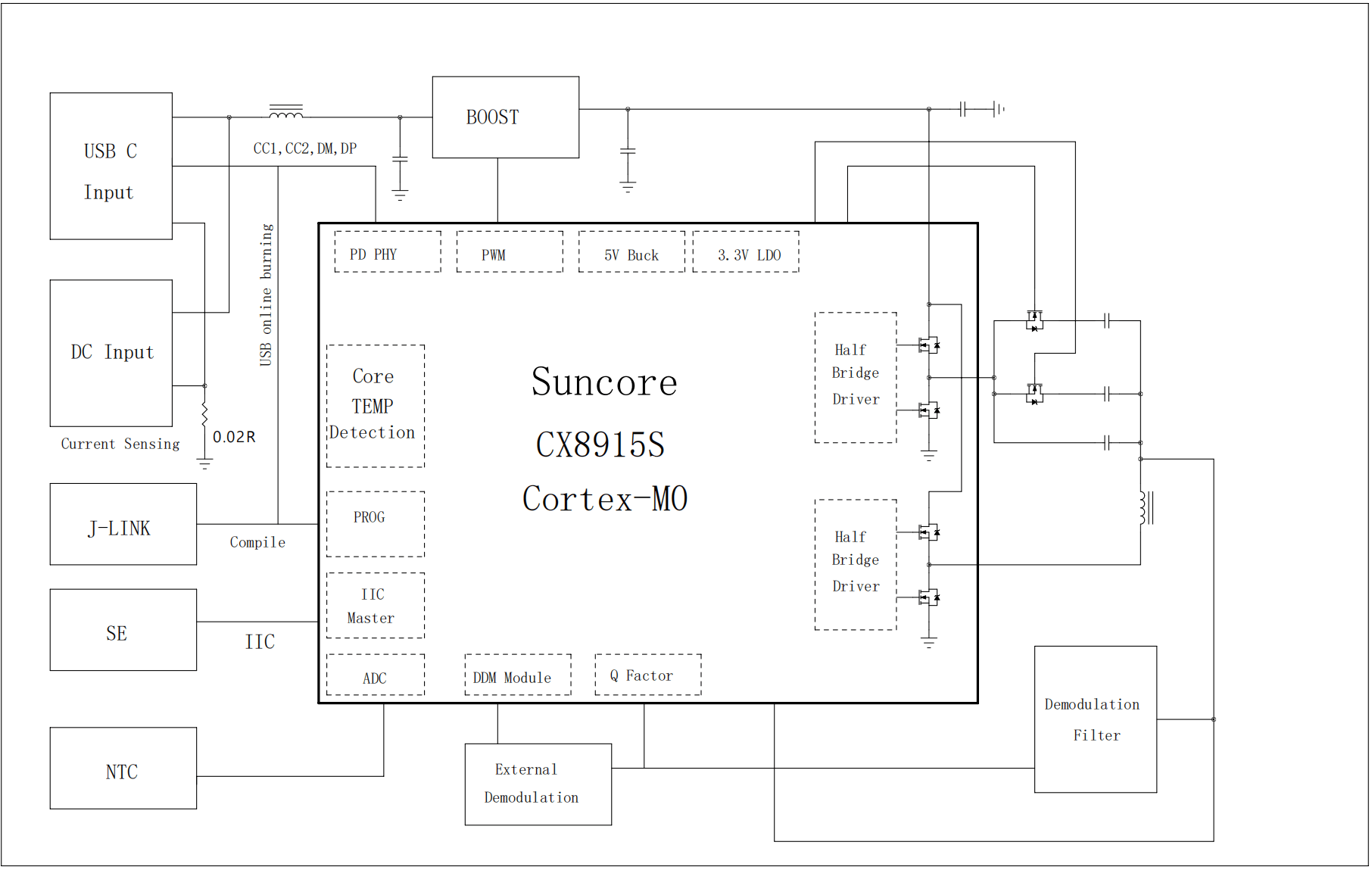Click the IIC connection label
1372x870 pixels.
tap(260, 642)
